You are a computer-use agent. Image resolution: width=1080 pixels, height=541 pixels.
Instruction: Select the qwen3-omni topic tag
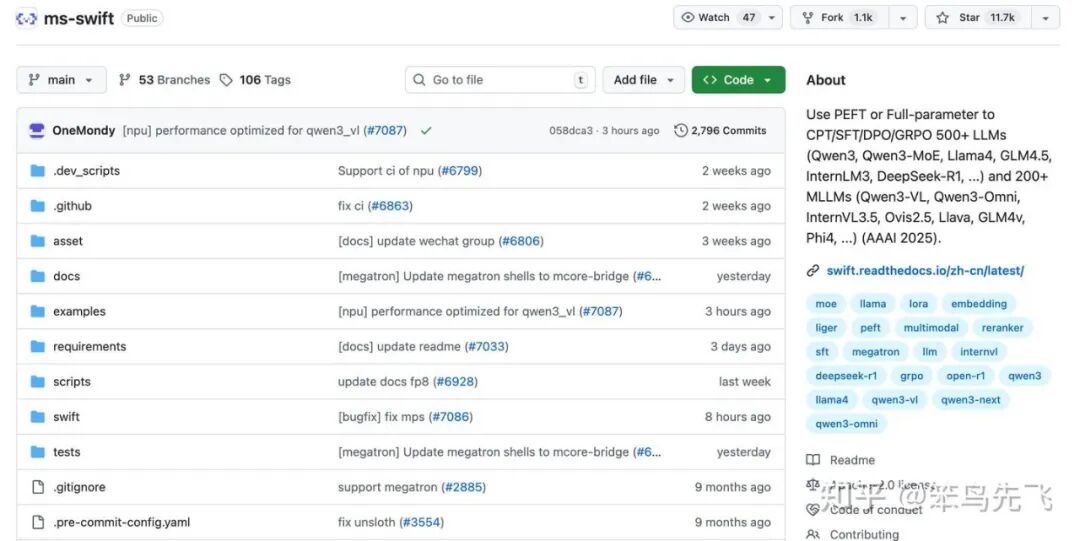point(847,425)
